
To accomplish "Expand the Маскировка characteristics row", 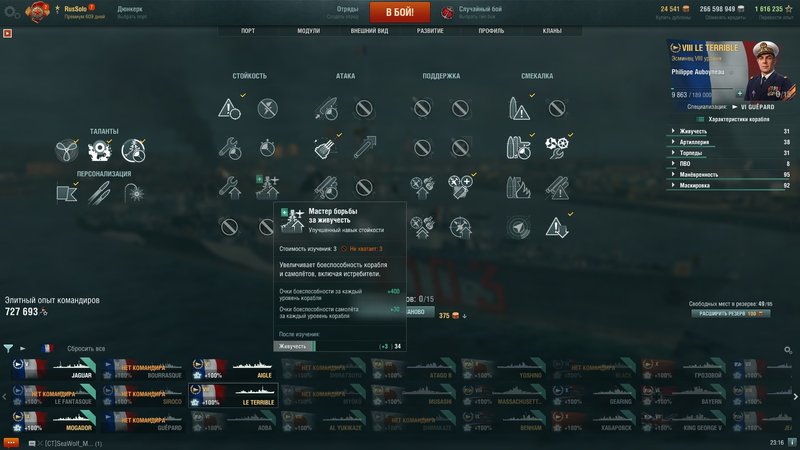I will (731, 185).
